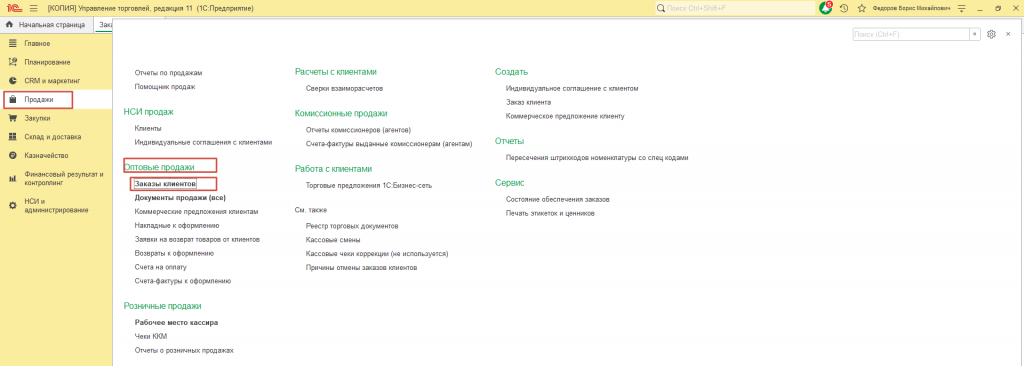The height and width of the screenshot is (366, 1024).
Task: Click the Финансовый результат chart icon
Action: pyautogui.click(x=12, y=178)
